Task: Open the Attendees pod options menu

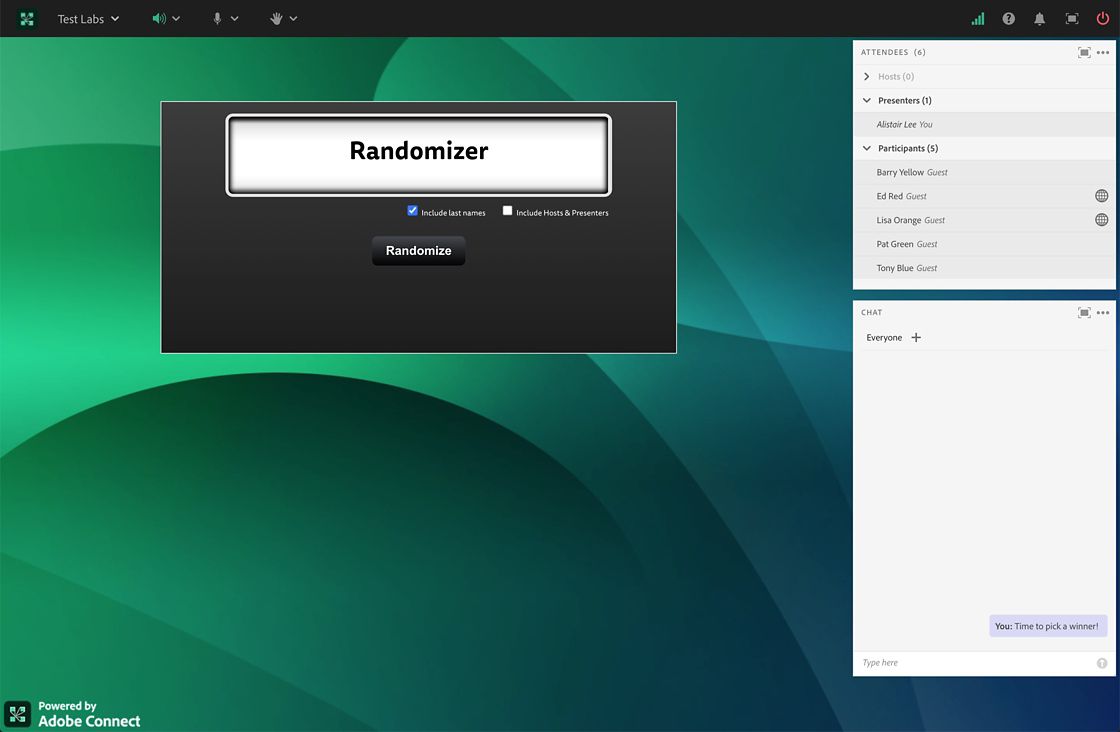Action: tap(1103, 52)
